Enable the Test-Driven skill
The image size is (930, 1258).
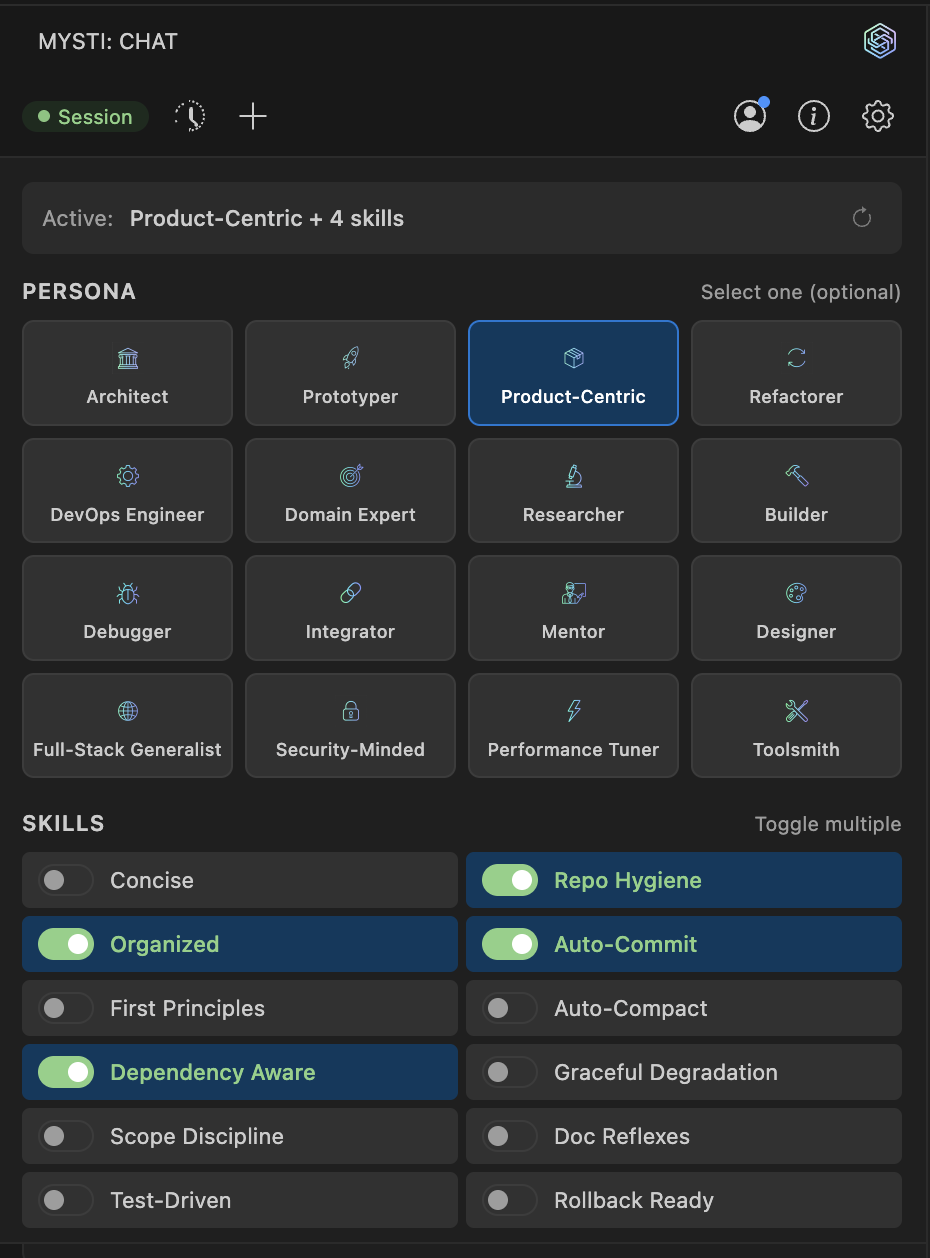(x=66, y=1200)
